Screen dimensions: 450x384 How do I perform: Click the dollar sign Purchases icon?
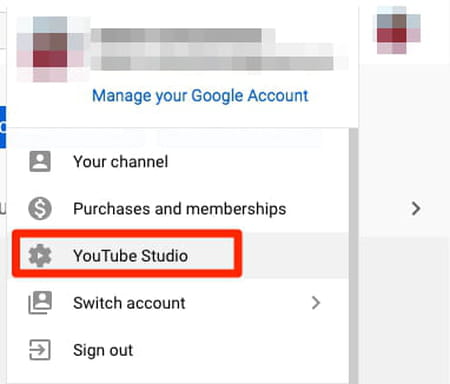40,209
